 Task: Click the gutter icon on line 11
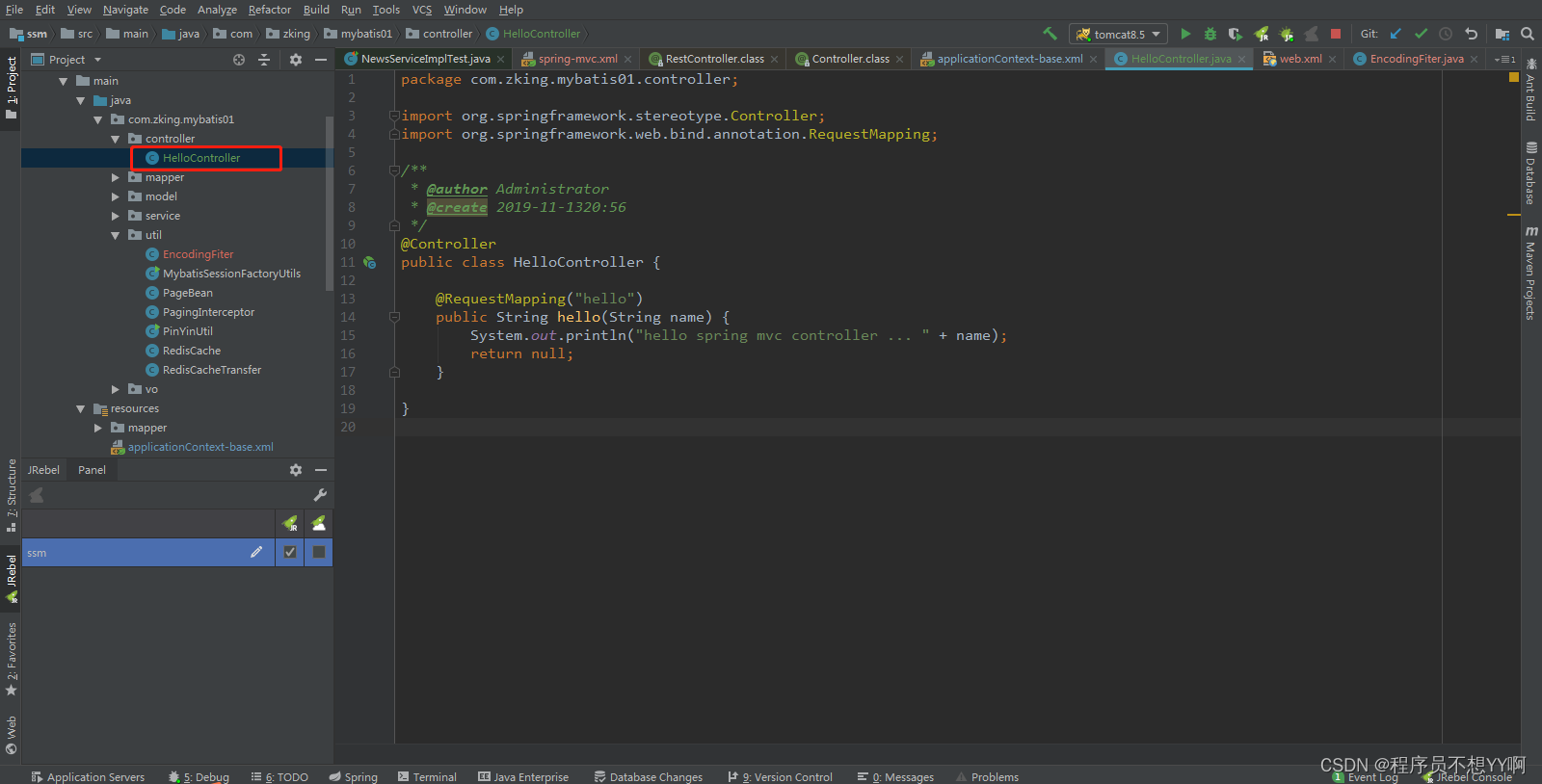click(369, 262)
